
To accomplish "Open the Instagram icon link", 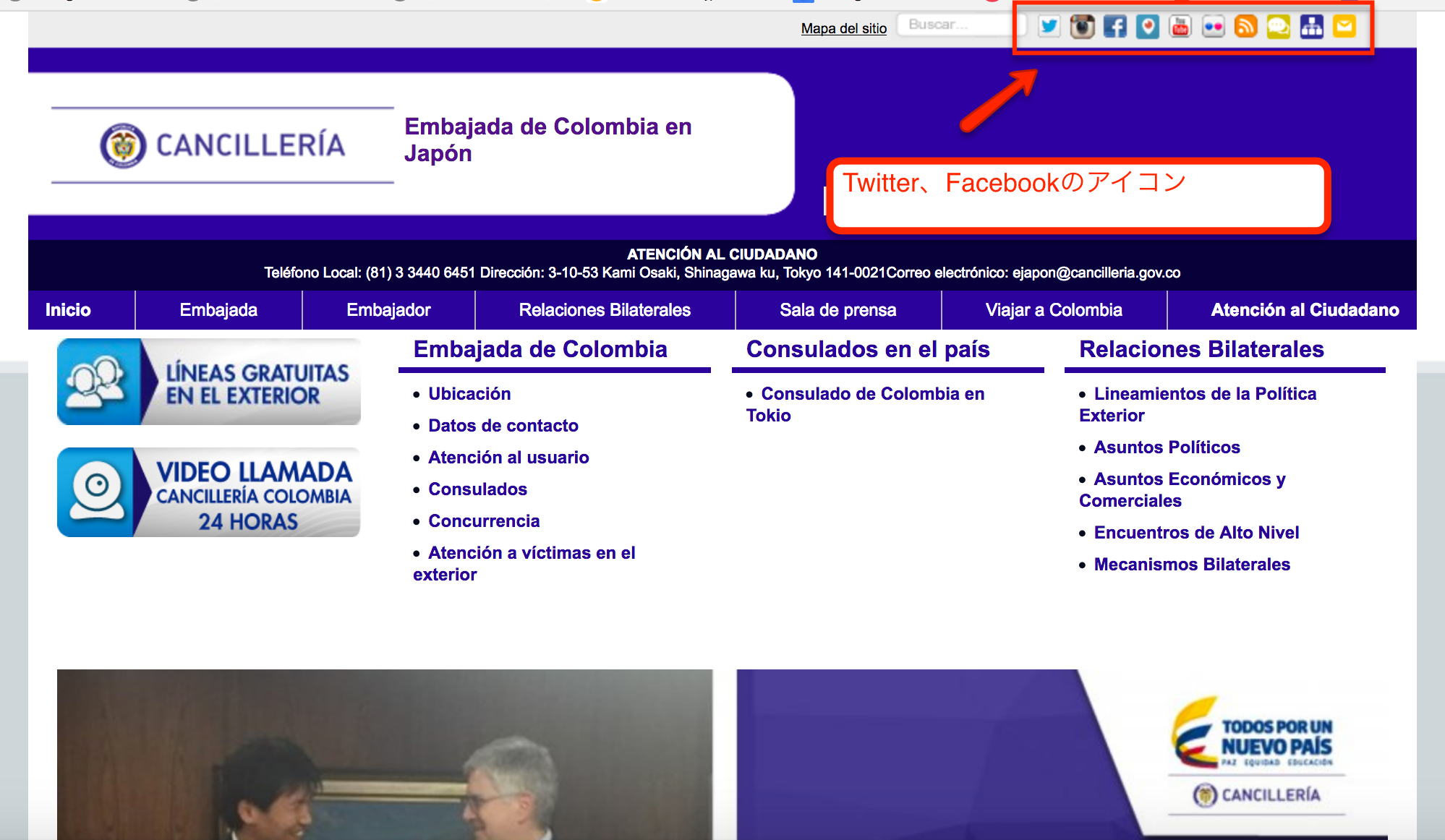I will (1082, 27).
